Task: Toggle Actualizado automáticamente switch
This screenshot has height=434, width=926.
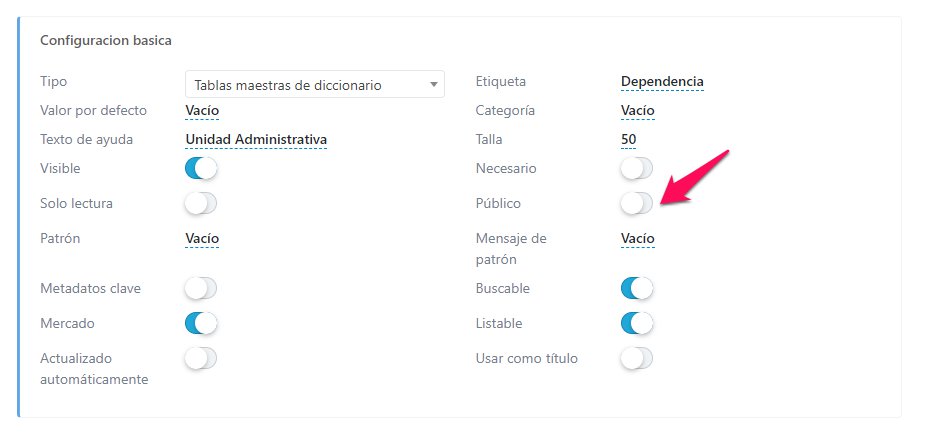Action: tap(201, 358)
